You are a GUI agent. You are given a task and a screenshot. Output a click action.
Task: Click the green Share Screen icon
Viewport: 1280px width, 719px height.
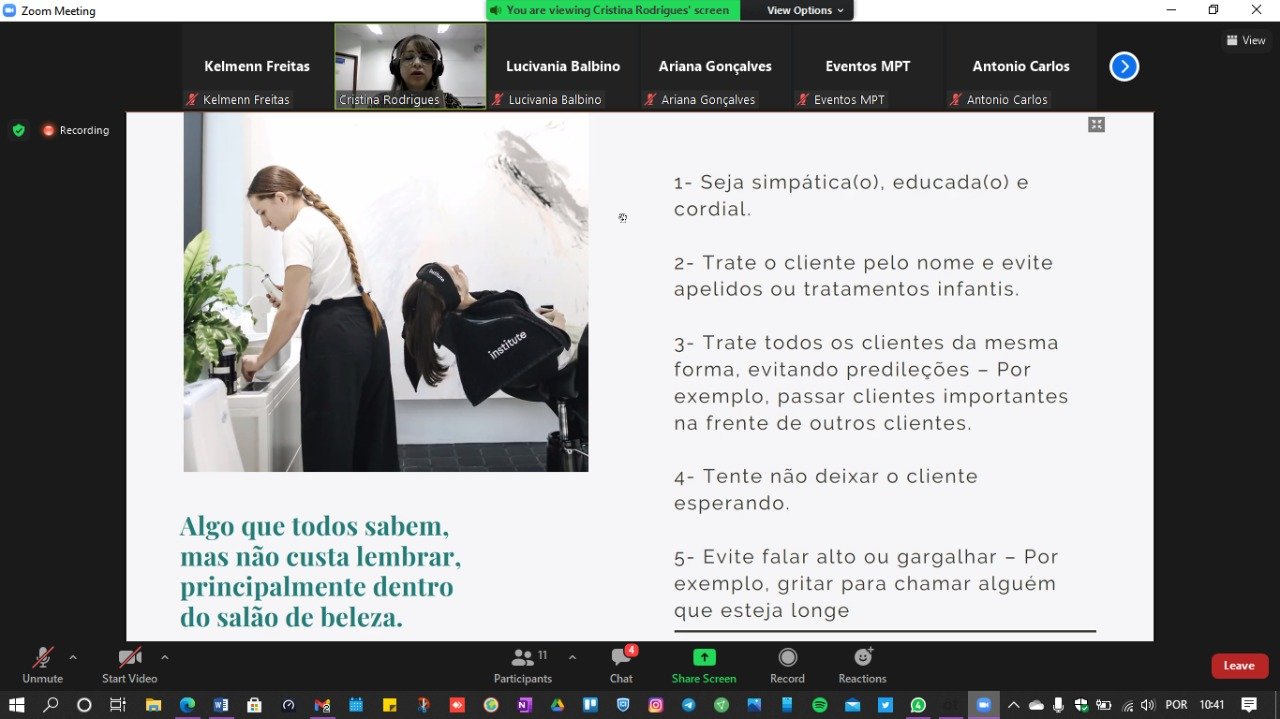click(704, 658)
